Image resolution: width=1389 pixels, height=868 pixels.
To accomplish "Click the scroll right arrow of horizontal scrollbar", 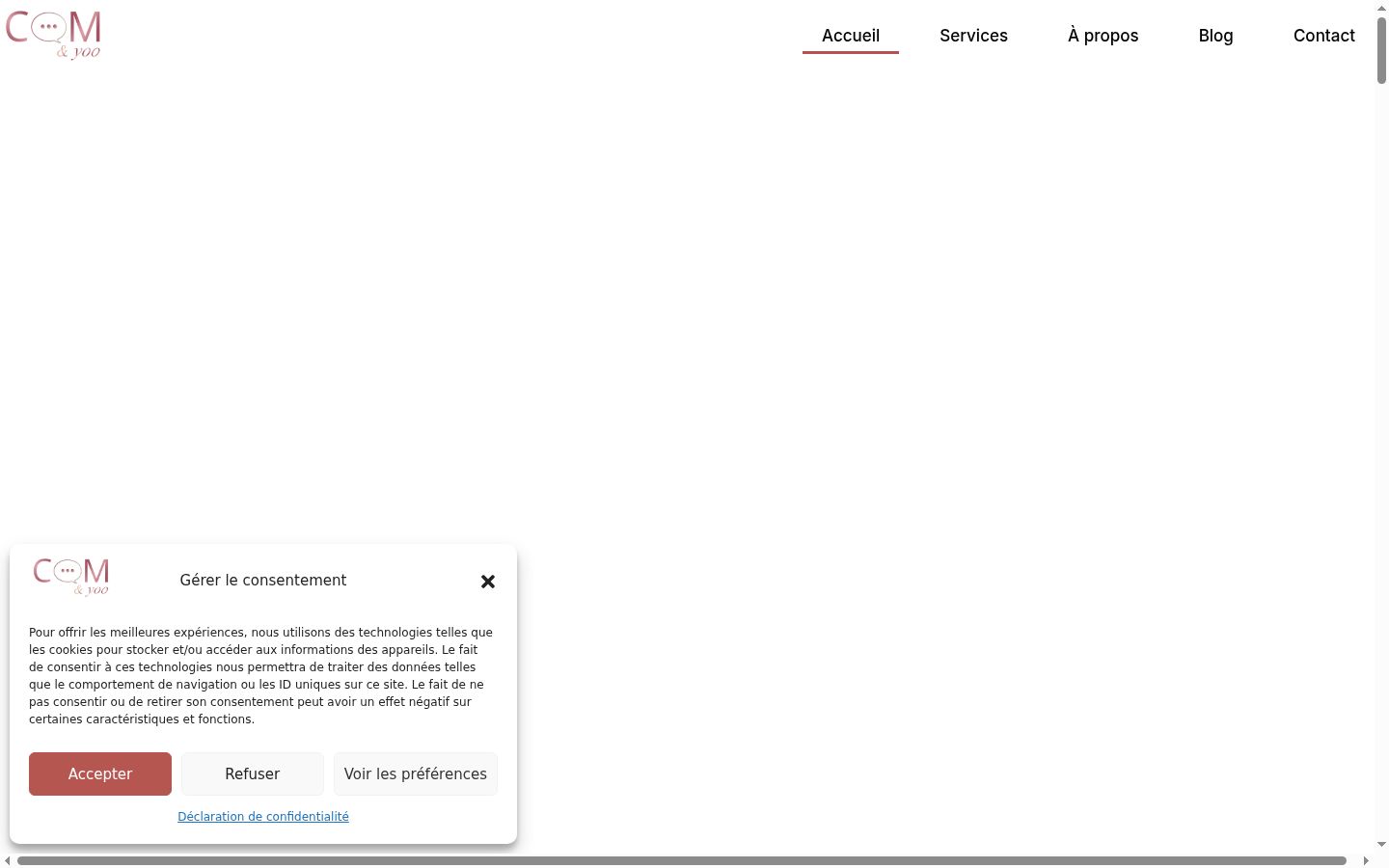I will (x=1366, y=860).
